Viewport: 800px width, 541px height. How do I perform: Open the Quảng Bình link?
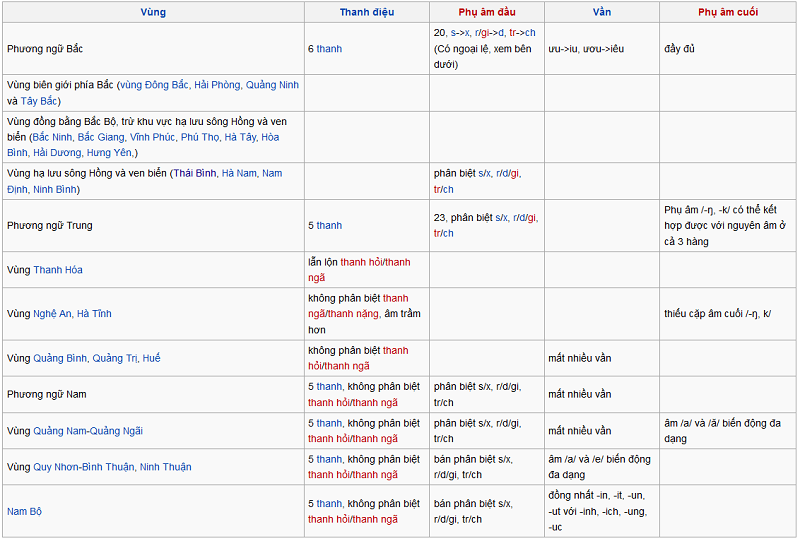pyautogui.click(x=60, y=358)
